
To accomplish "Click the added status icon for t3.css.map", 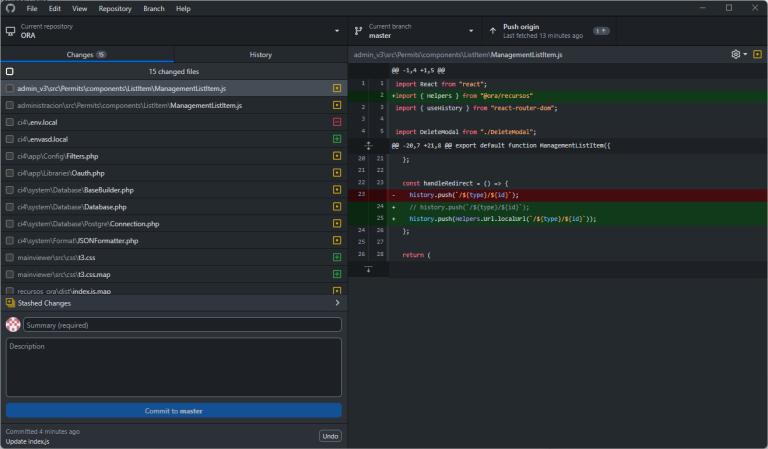I will tap(337, 274).
